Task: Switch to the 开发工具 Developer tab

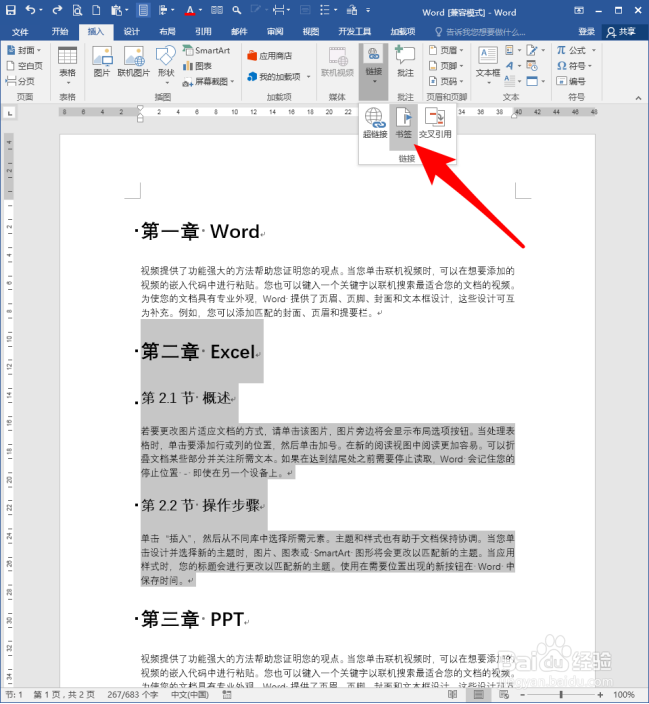Action: point(354,31)
